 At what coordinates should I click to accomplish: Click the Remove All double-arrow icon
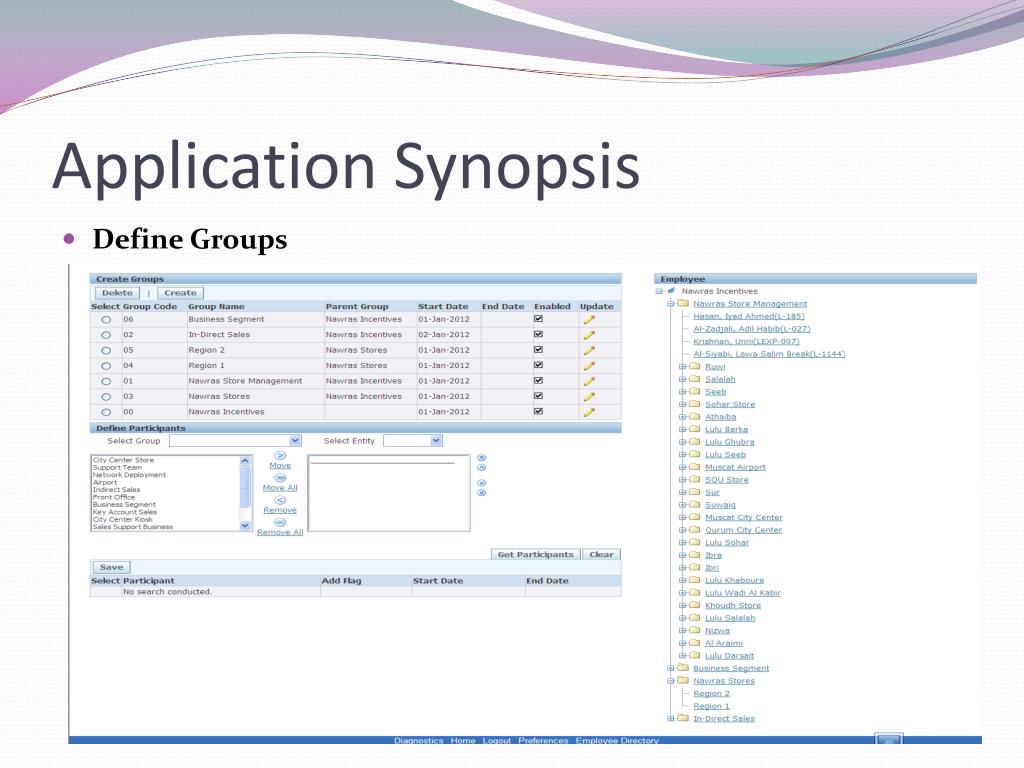pyautogui.click(x=280, y=522)
